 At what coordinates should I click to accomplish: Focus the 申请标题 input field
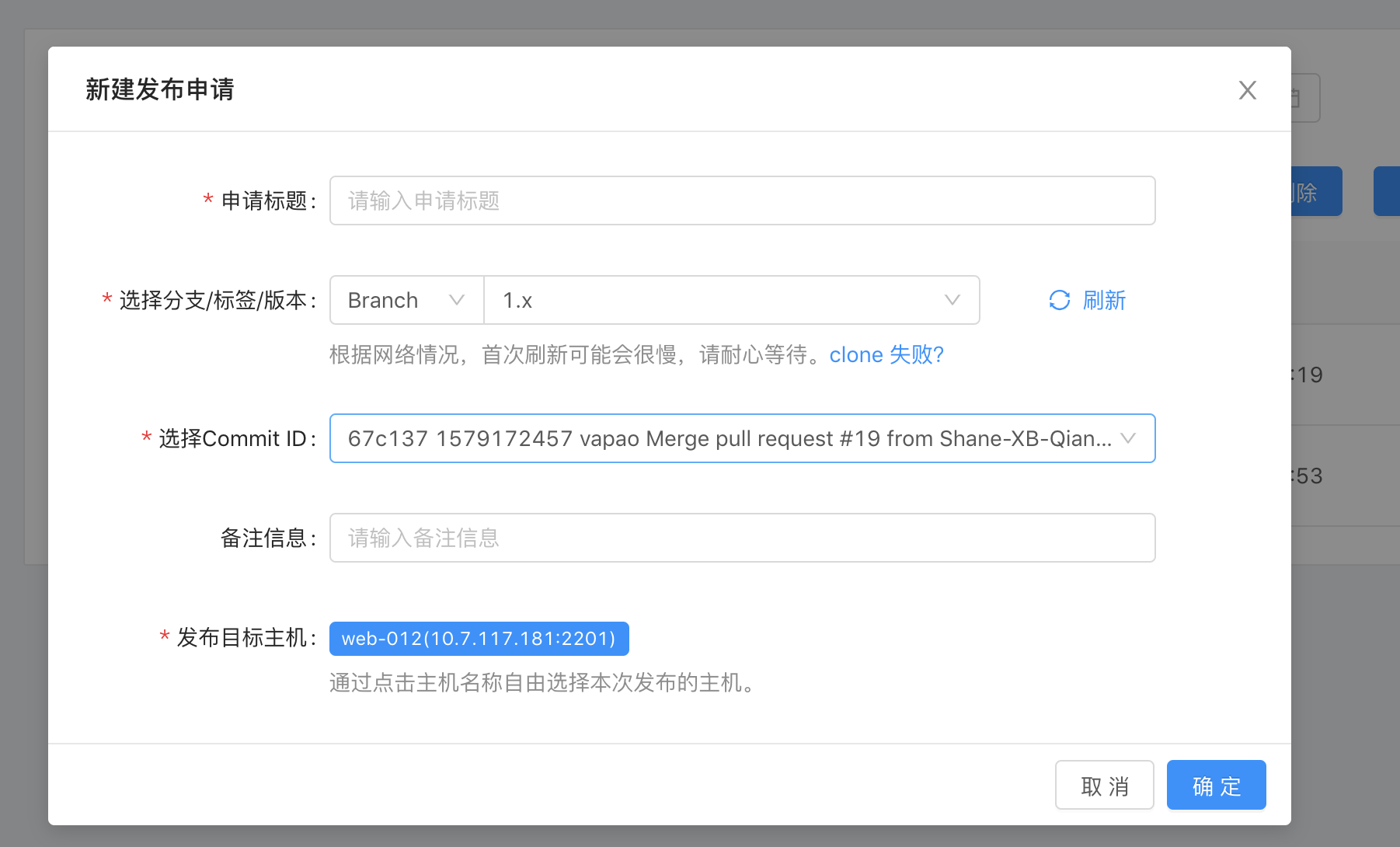coord(742,200)
